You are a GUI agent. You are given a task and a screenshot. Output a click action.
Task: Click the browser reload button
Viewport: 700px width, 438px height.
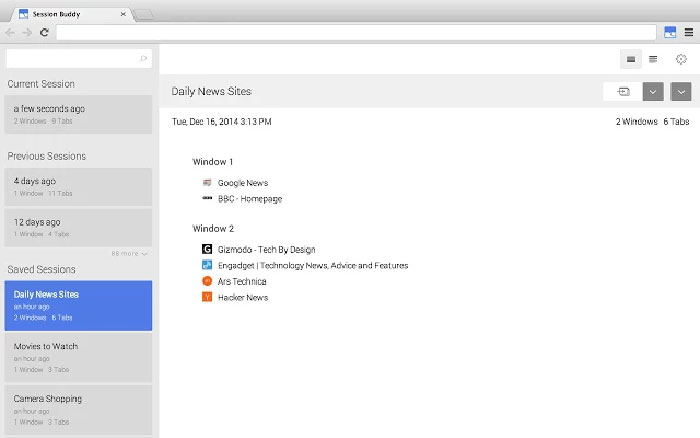coord(44,32)
